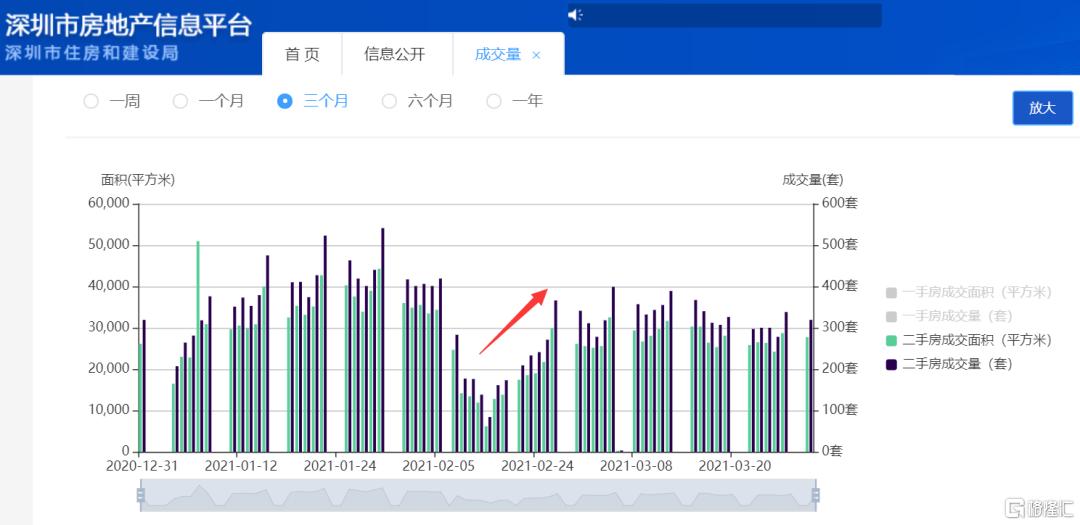Image resolution: width=1080 pixels, height=525 pixels.
Task: Close the 成交量 tab
Action: (536, 55)
